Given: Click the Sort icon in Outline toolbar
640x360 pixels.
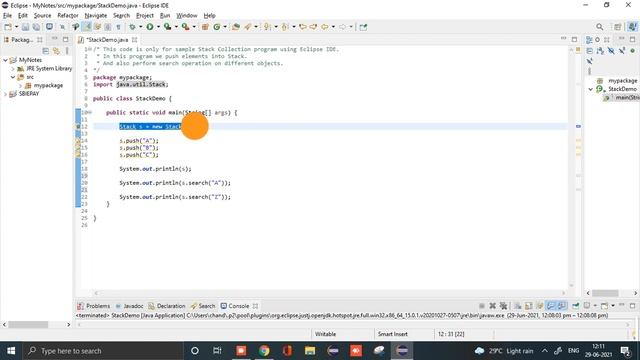Looking at the screenshot, I should click(x=600, y=51).
